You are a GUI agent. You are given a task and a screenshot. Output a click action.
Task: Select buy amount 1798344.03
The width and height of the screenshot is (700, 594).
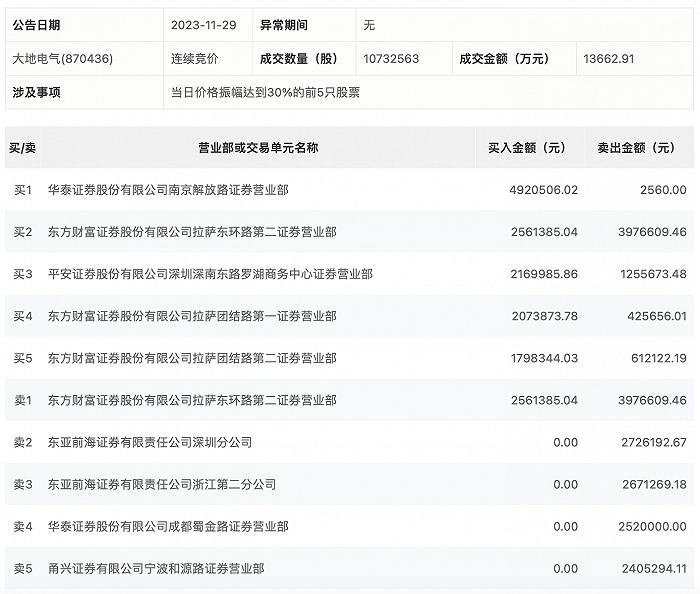coord(545,358)
